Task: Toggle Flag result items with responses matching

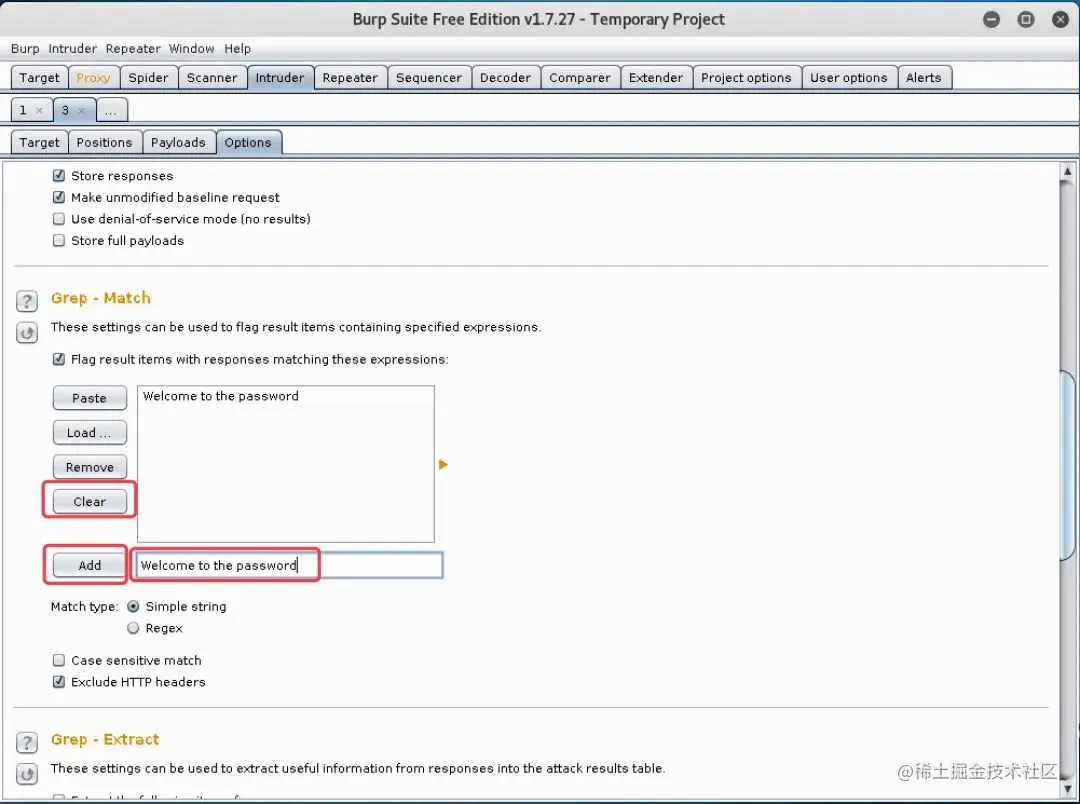Action: pos(59,359)
